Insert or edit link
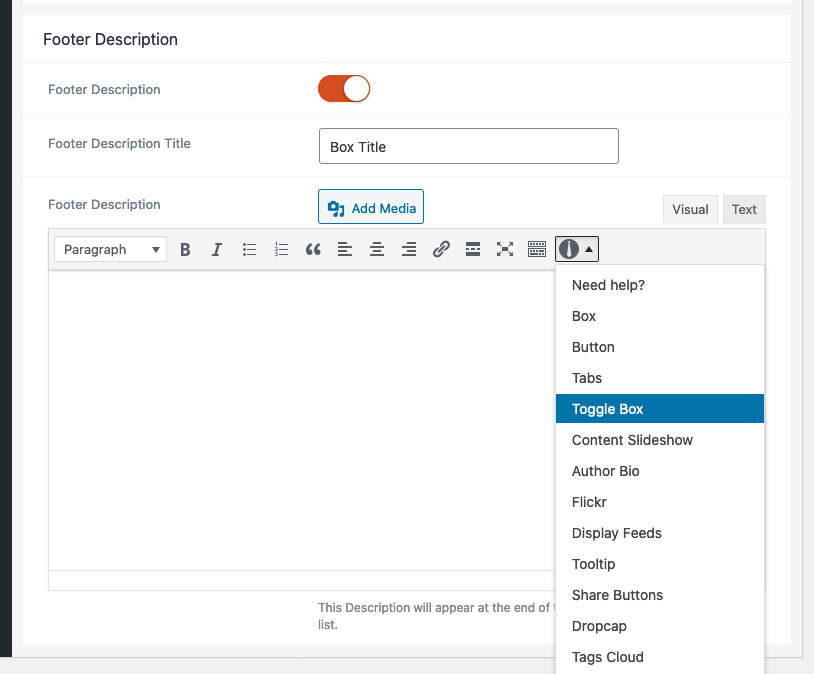 [441, 250]
